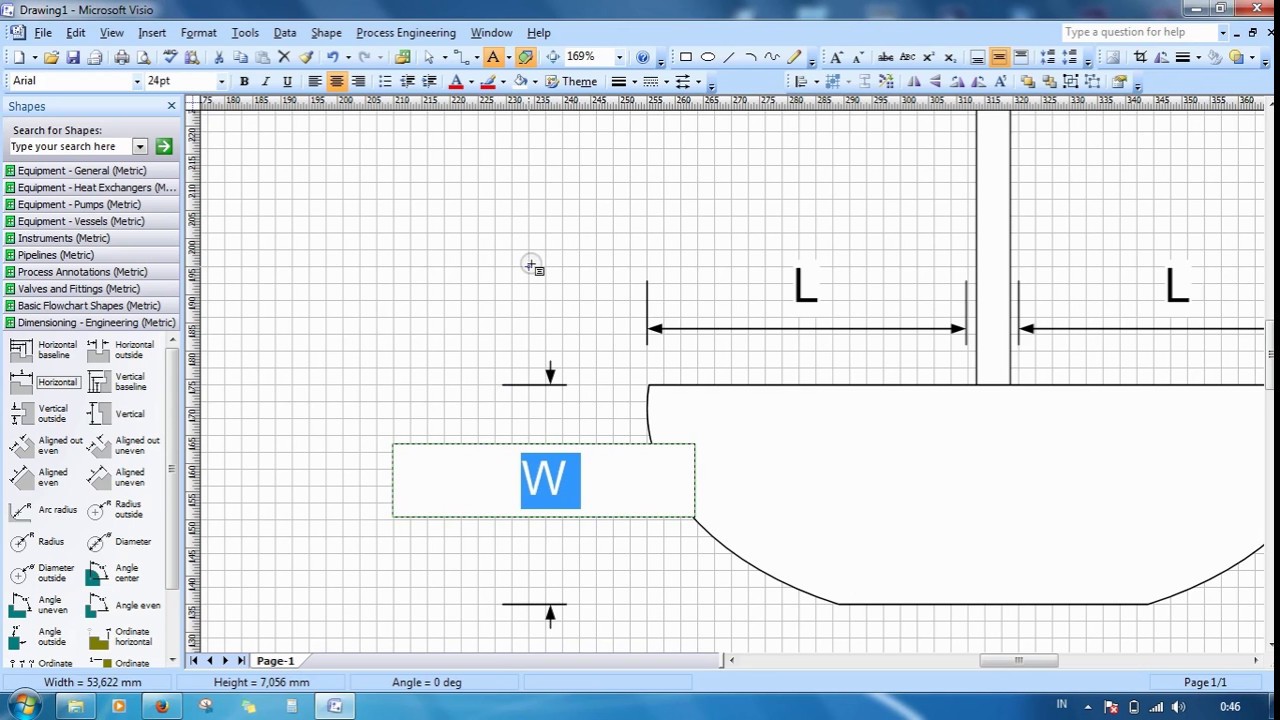Image resolution: width=1280 pixels, height=720 pixels.
Task: Open text color picker (red A)
Action: click(456, 81)
